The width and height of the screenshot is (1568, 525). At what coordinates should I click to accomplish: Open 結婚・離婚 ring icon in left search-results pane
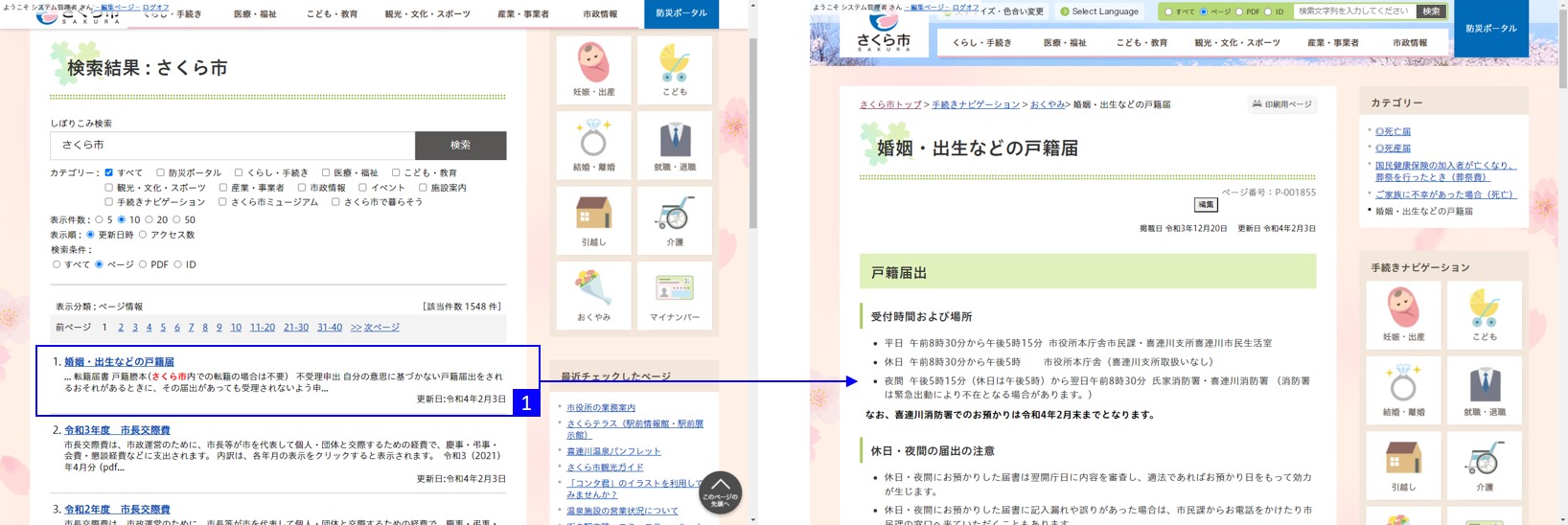[593, 145]
